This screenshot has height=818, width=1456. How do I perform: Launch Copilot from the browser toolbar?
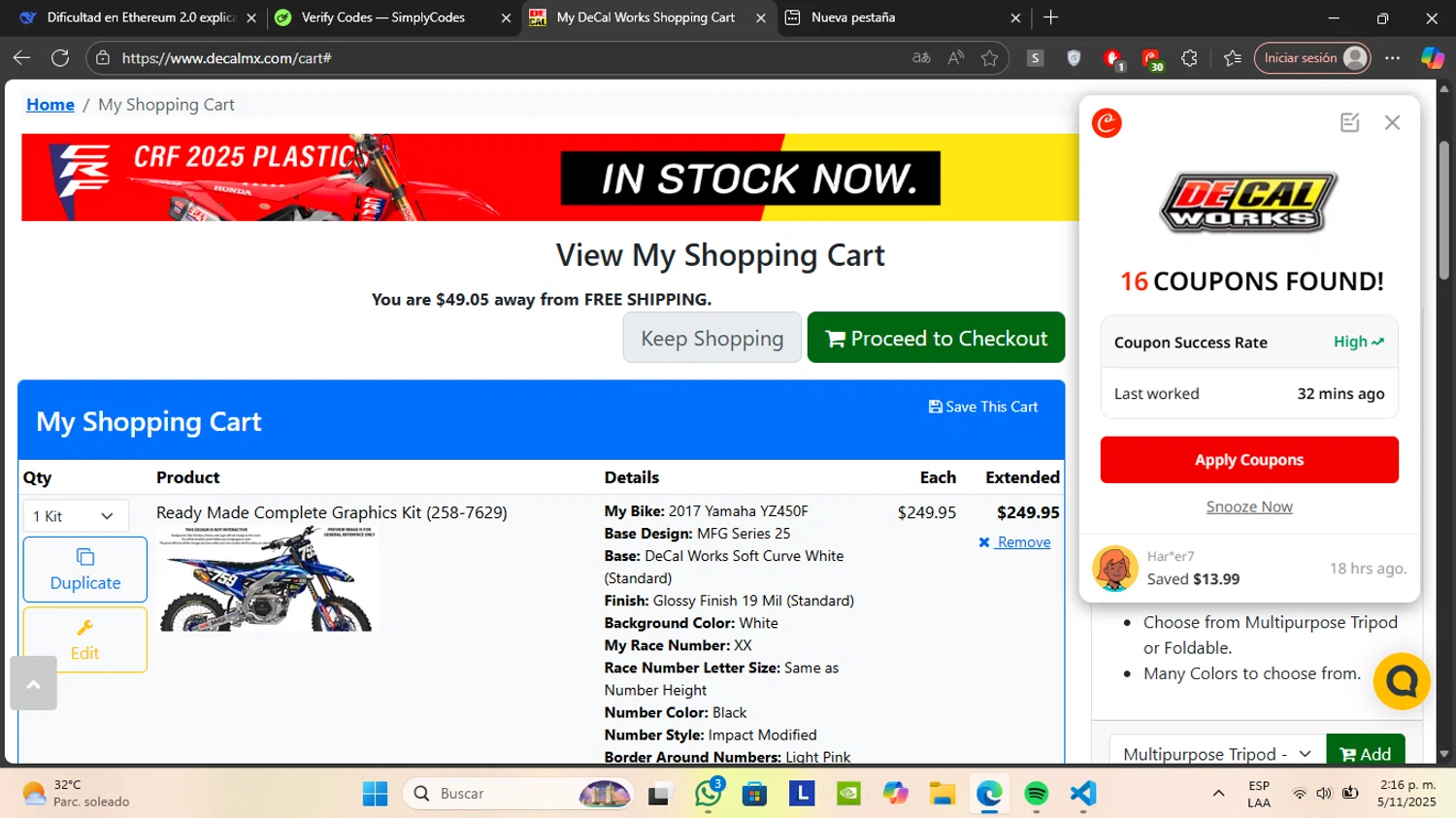[1433, 58]
